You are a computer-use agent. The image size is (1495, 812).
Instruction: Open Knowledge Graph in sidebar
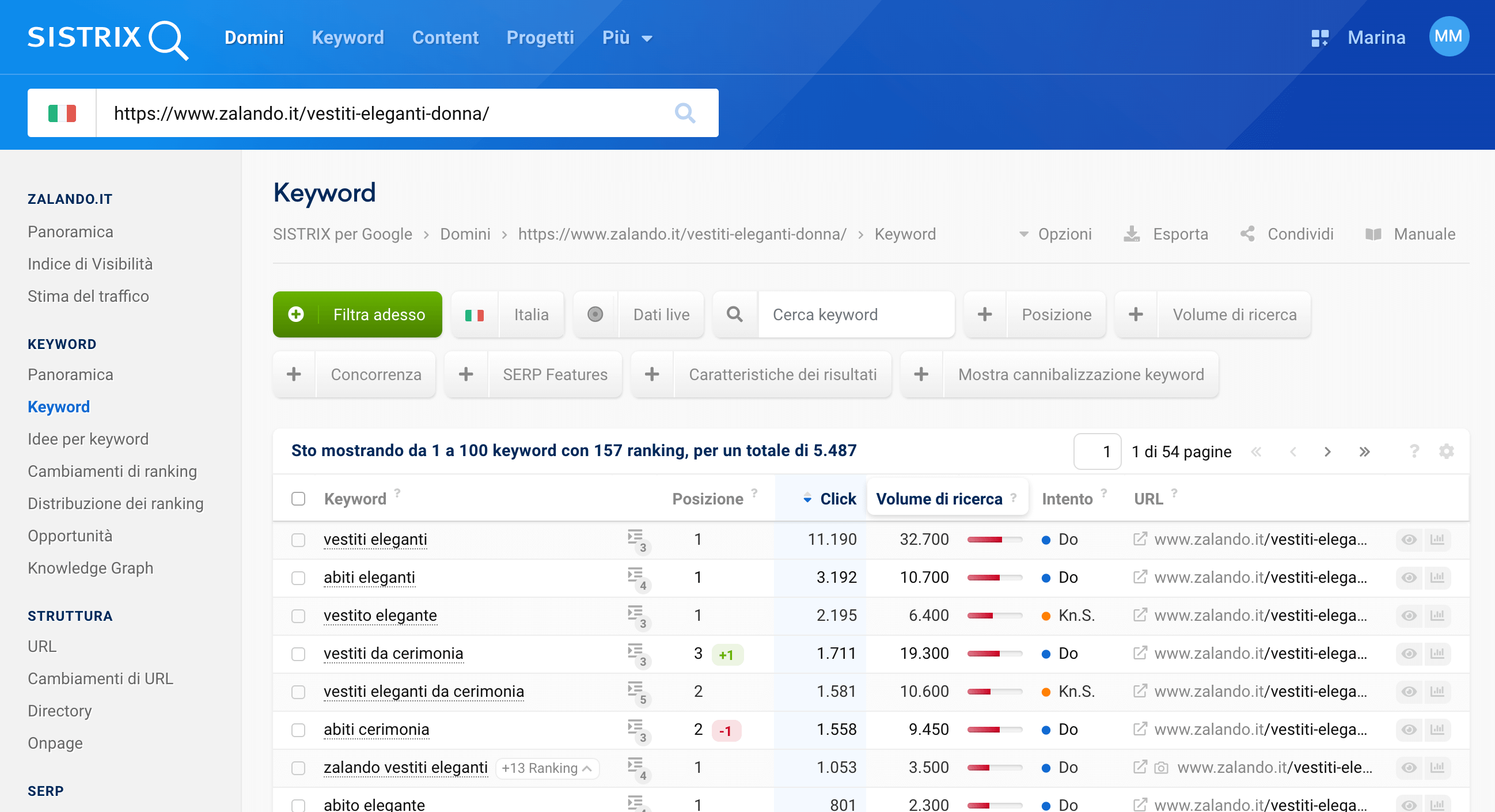click(x=90, y=568)
